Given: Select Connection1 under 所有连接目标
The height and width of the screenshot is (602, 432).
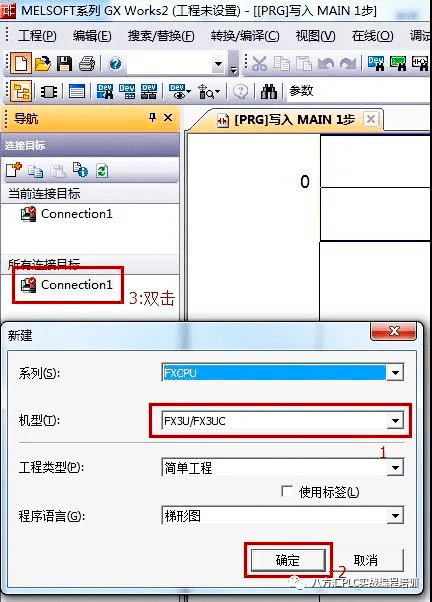Looking at the screenshot, I should [67, 285].
